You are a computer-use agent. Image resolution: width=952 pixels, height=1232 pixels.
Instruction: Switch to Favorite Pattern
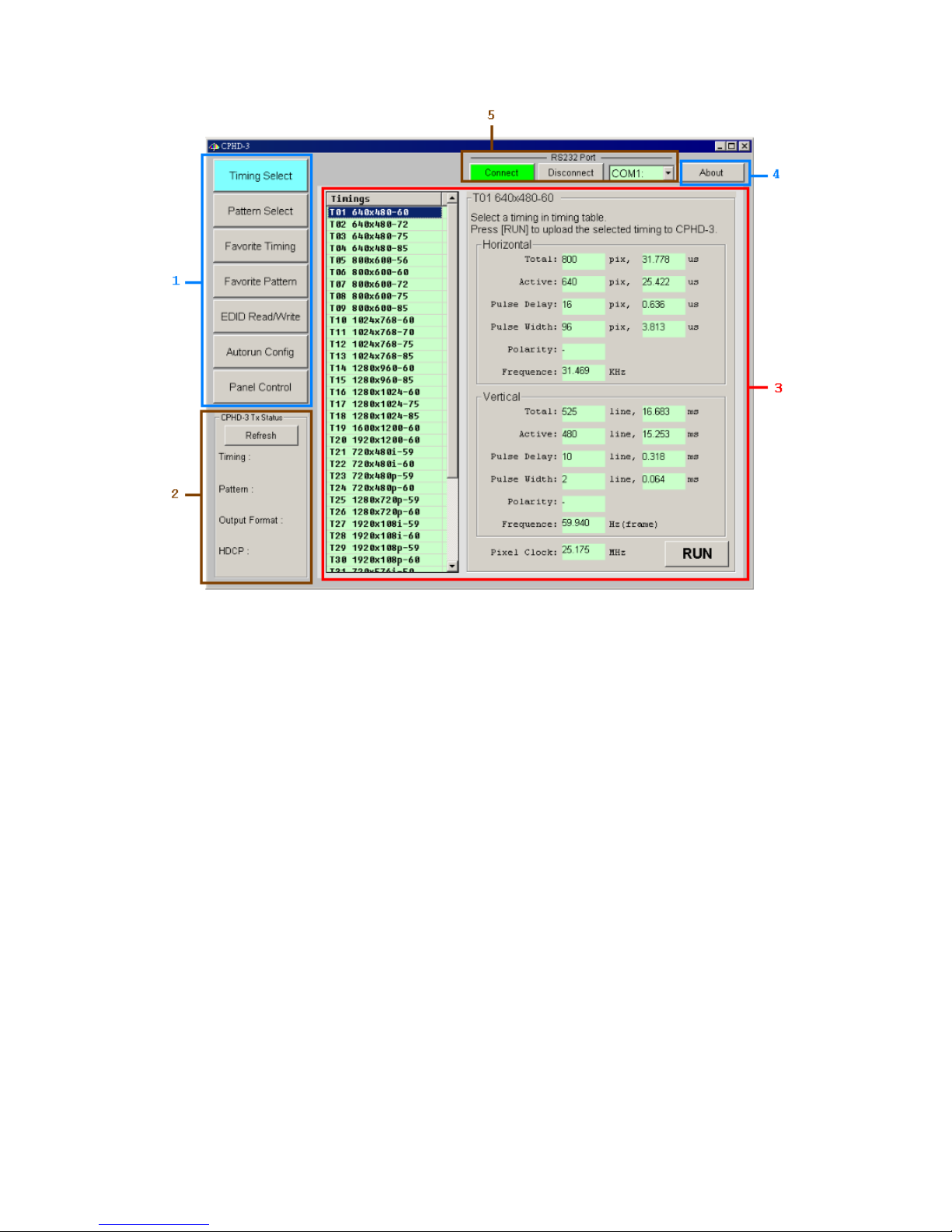tap(260, 281)
